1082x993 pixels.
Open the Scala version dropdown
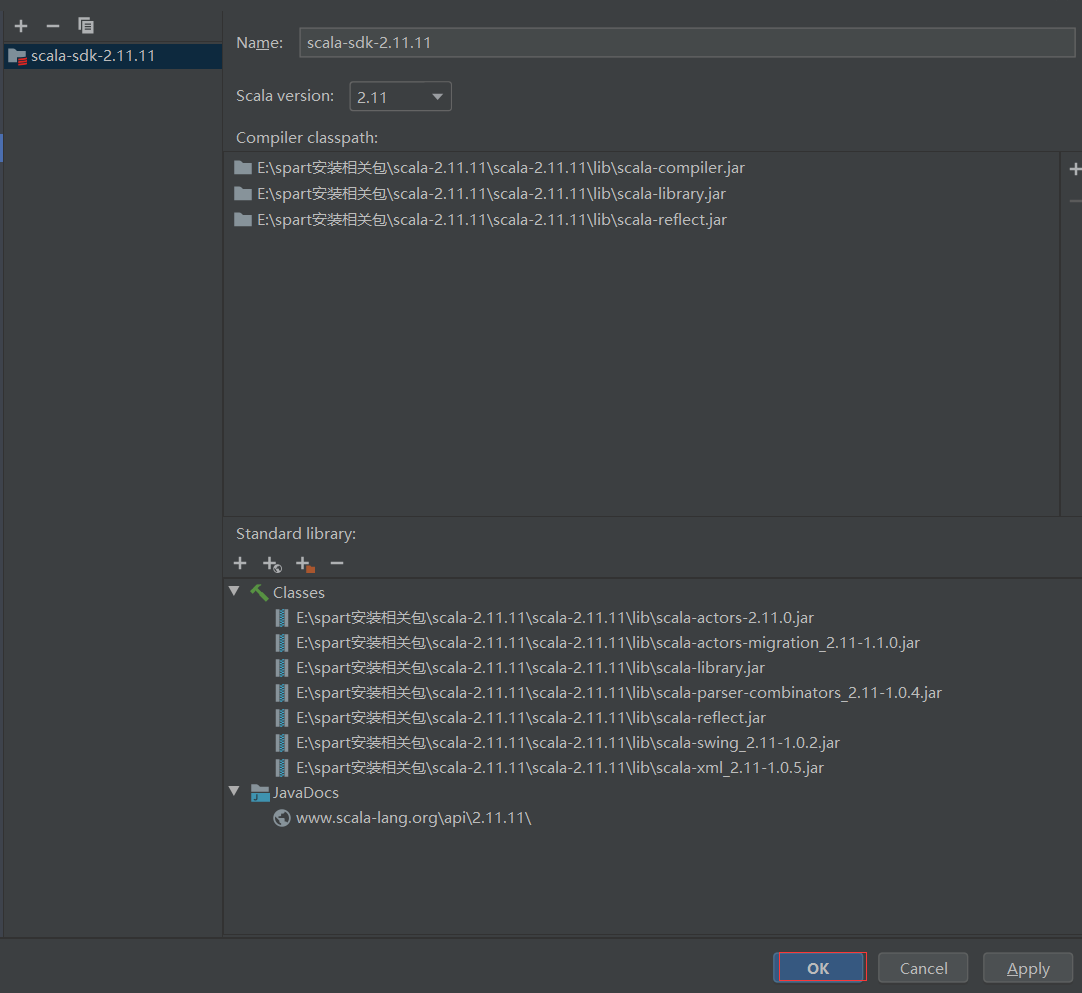click(400, 97)
